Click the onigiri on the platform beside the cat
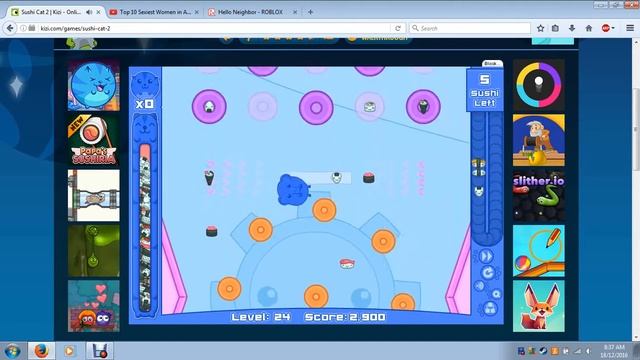This screenshot has height=360, width=640. pyautogui.click(x=336, y=178)
